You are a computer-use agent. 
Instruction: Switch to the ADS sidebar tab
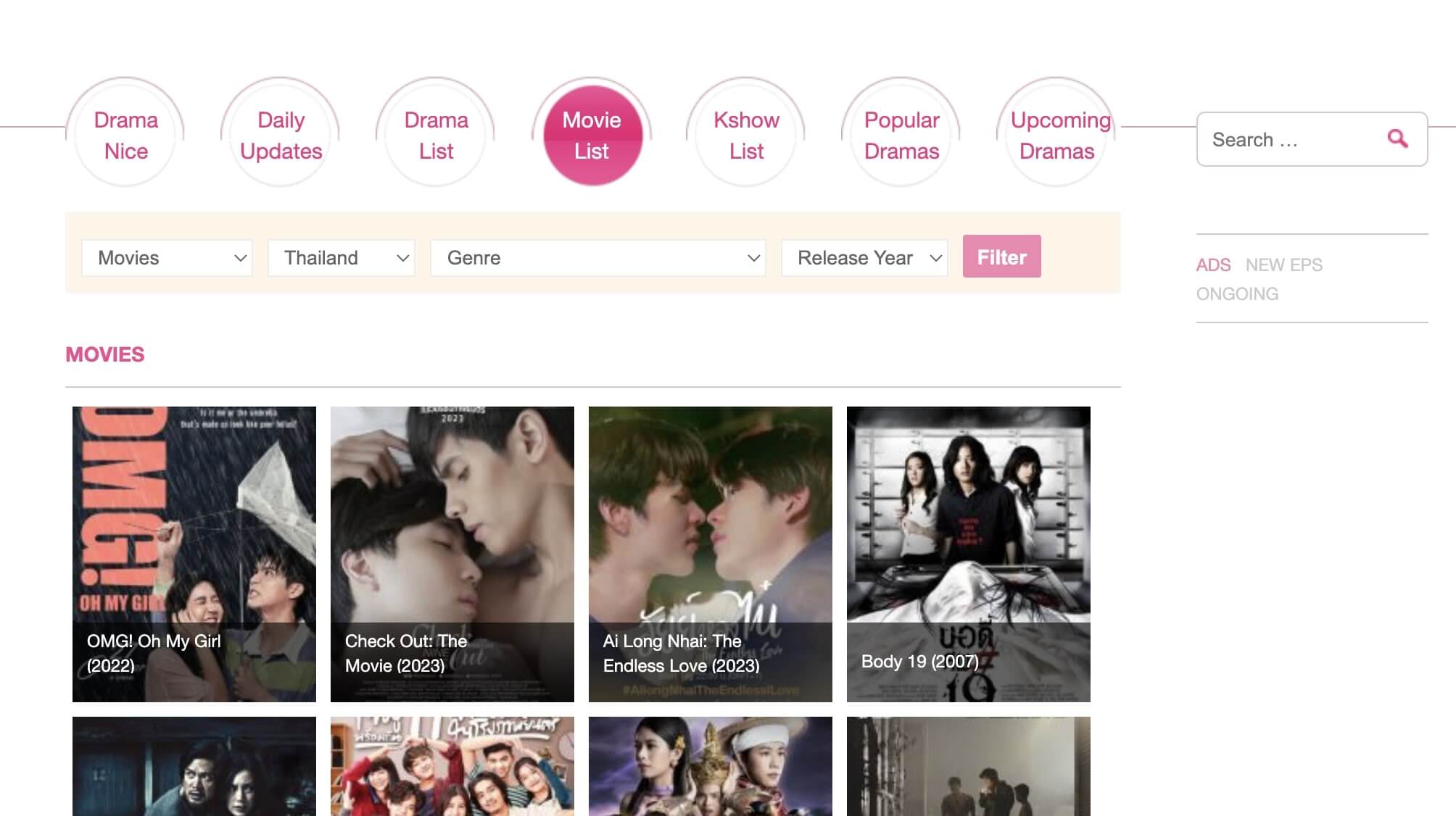[1213, 265]
